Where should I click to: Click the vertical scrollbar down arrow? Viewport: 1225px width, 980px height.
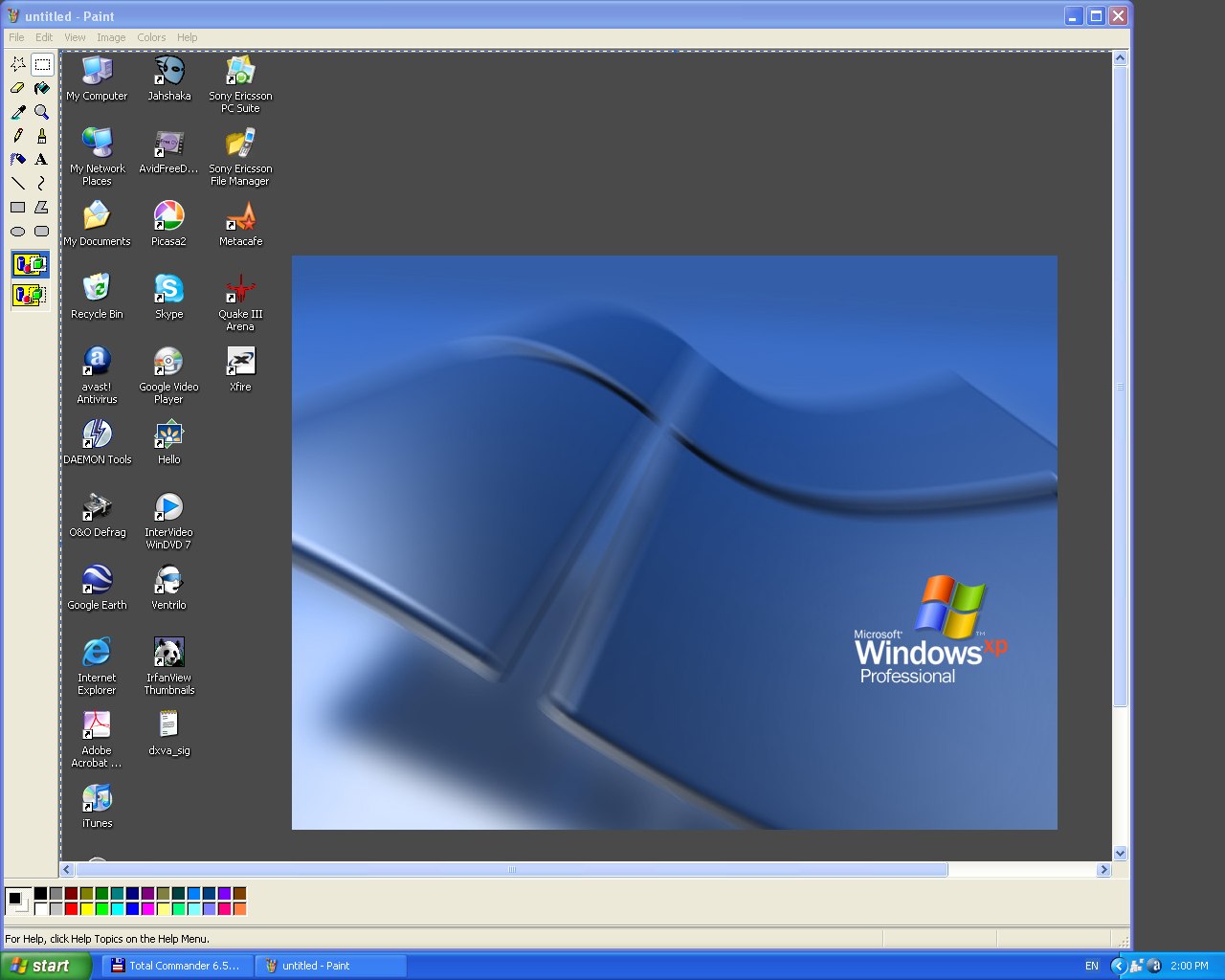[x=1121, y=854]
